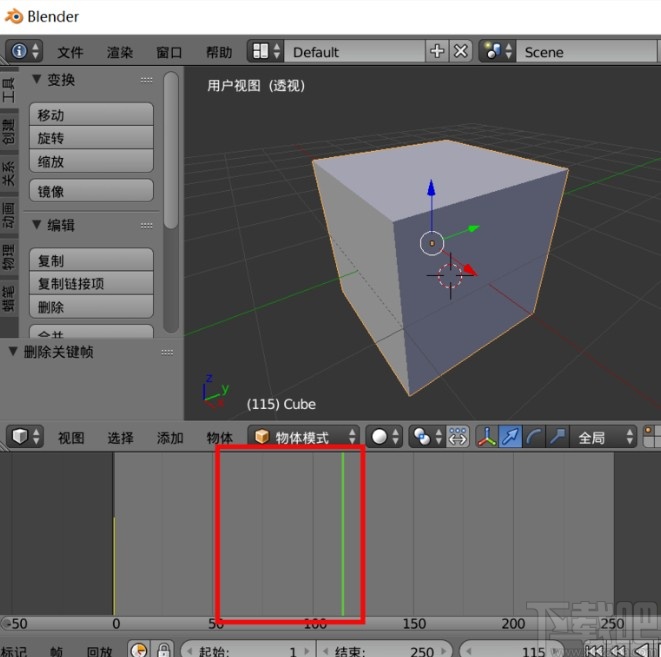This screenshot has height=657, width=661.
Task: Click the 镜像 (Mirror) button
Action: [91, 191]
